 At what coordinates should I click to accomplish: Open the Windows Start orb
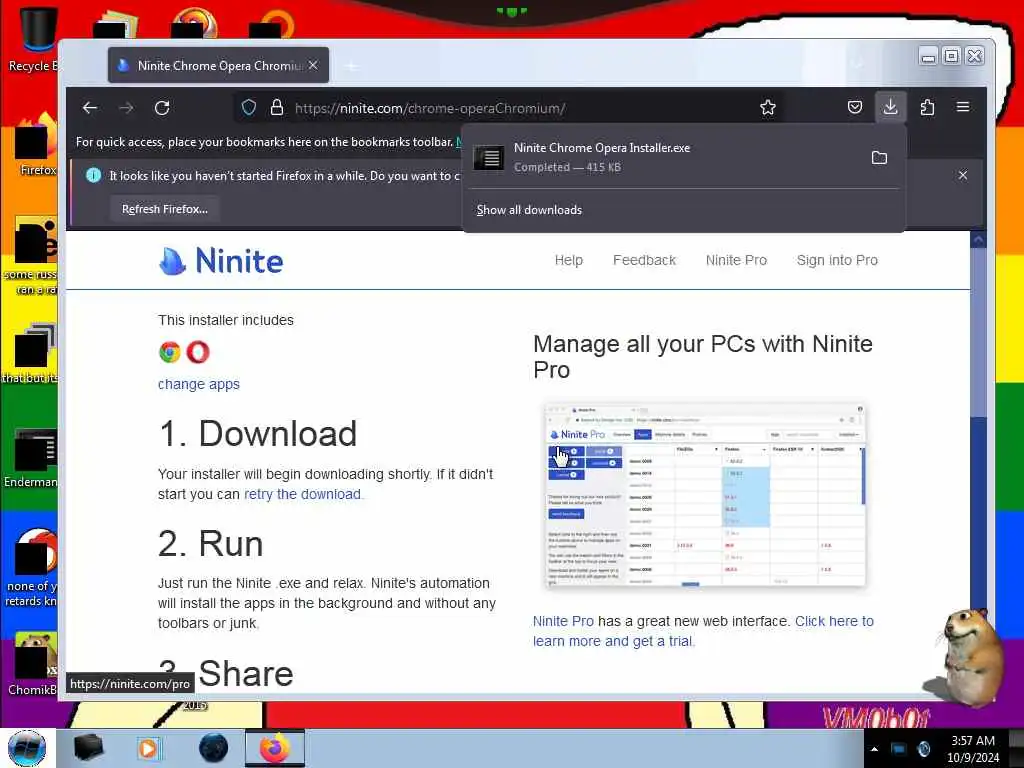[x=27, y=748]
